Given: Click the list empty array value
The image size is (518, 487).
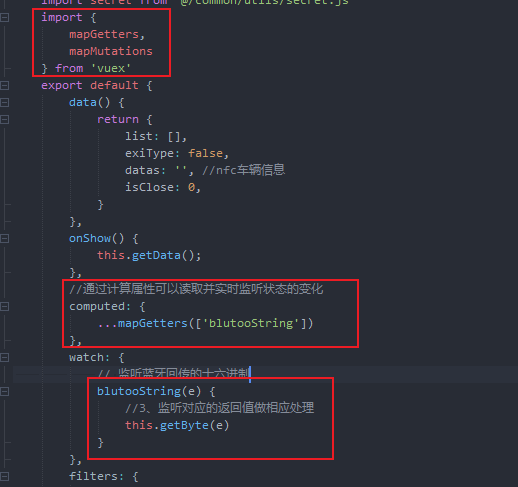Looking at the screenshot, I should pos(174,136).
